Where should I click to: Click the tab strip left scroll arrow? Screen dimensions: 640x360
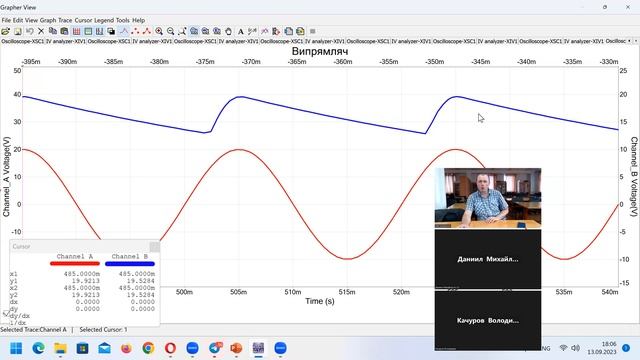click(x=629, y=41)
